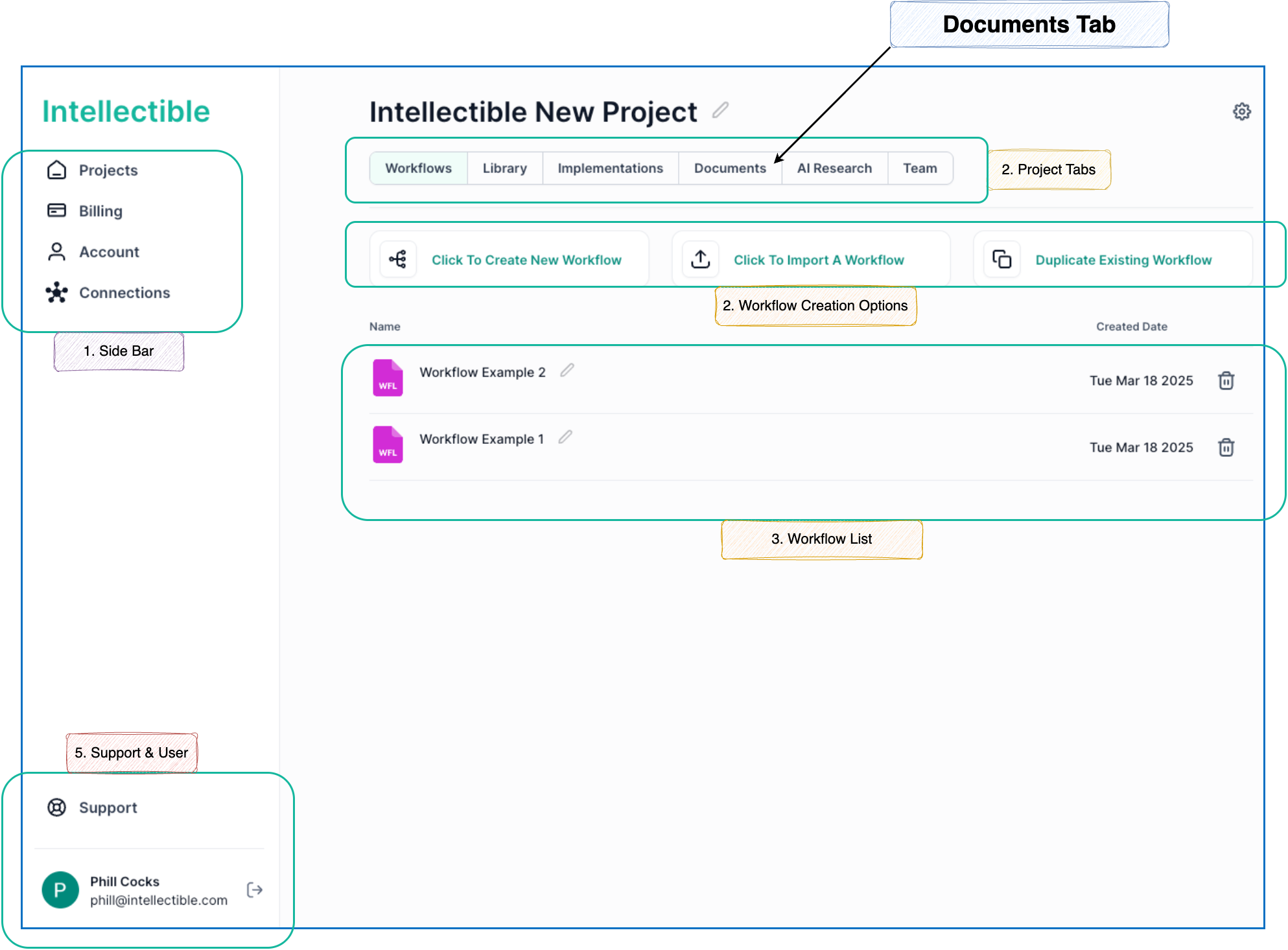Click phill@intellectible.com email text
The height and width of the screenshot is (950, 1288).
159,900
